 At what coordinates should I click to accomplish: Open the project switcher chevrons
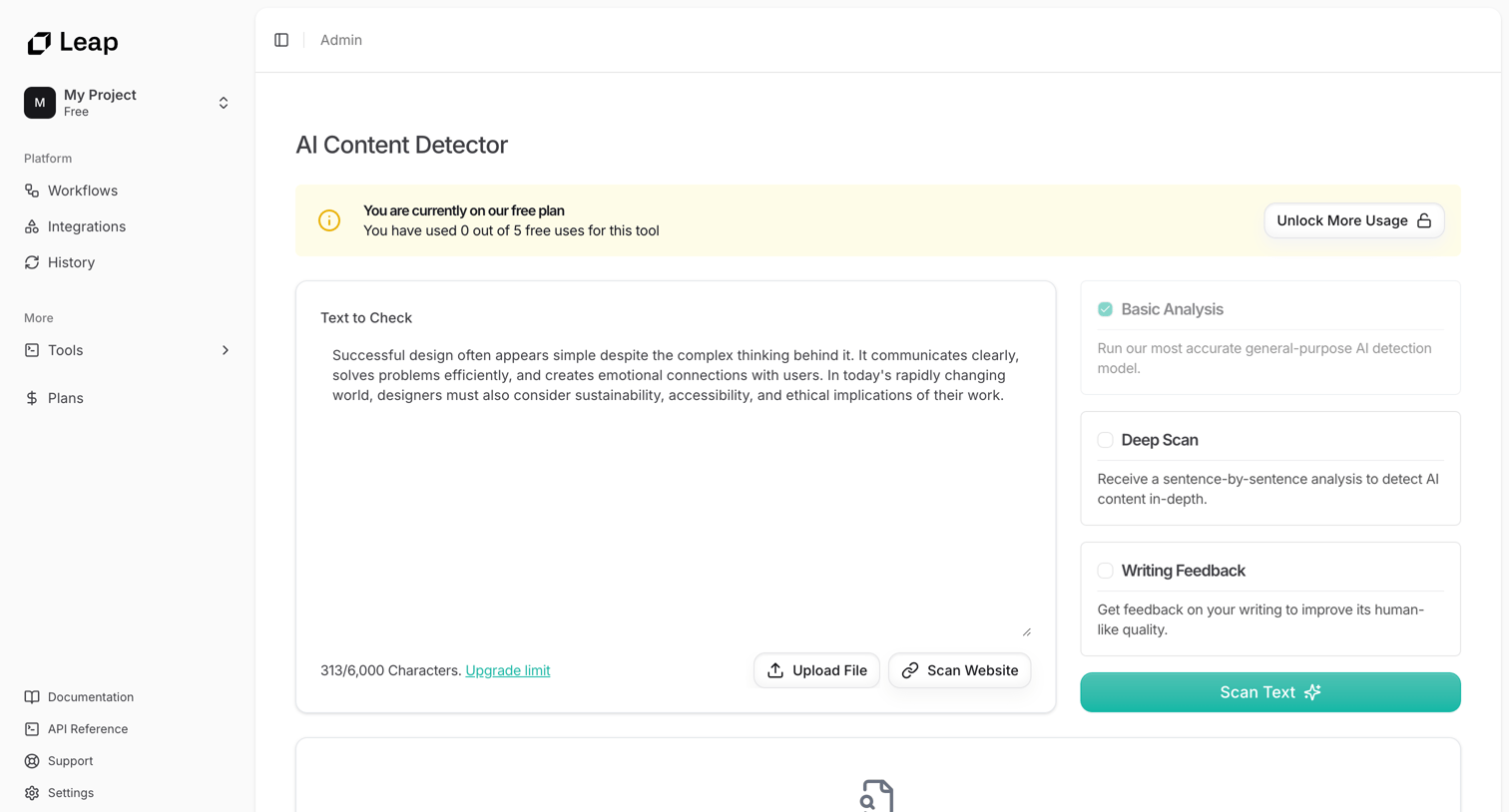click(x=224, y=103)
